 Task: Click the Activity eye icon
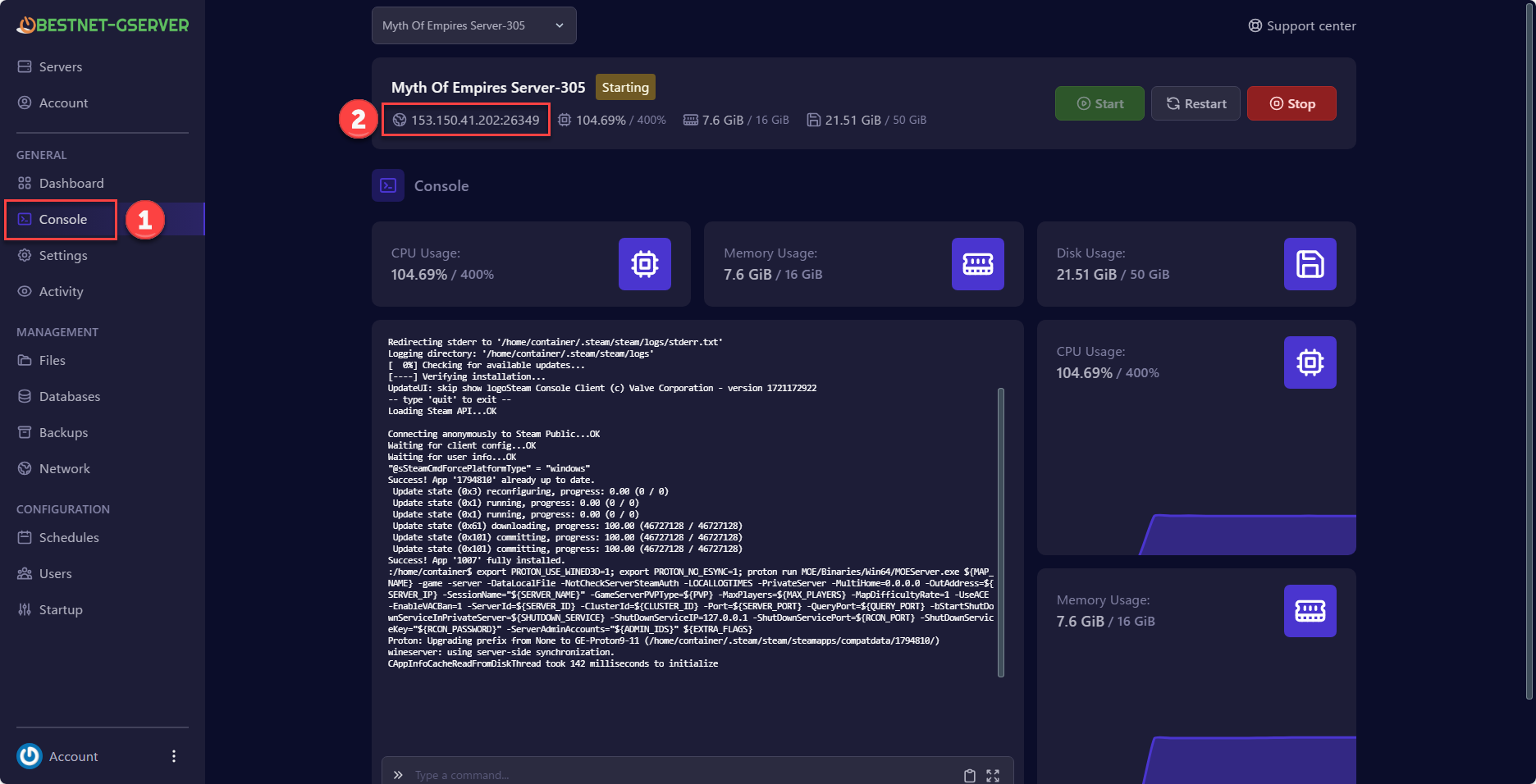click(25, 291)
